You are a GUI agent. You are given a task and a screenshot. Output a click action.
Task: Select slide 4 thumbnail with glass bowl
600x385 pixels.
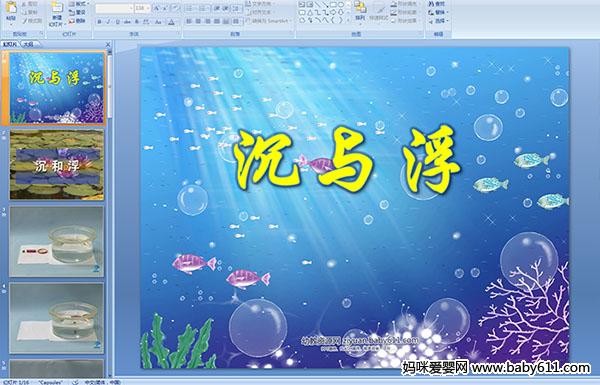pyautogui.click(x=57, y=318)
